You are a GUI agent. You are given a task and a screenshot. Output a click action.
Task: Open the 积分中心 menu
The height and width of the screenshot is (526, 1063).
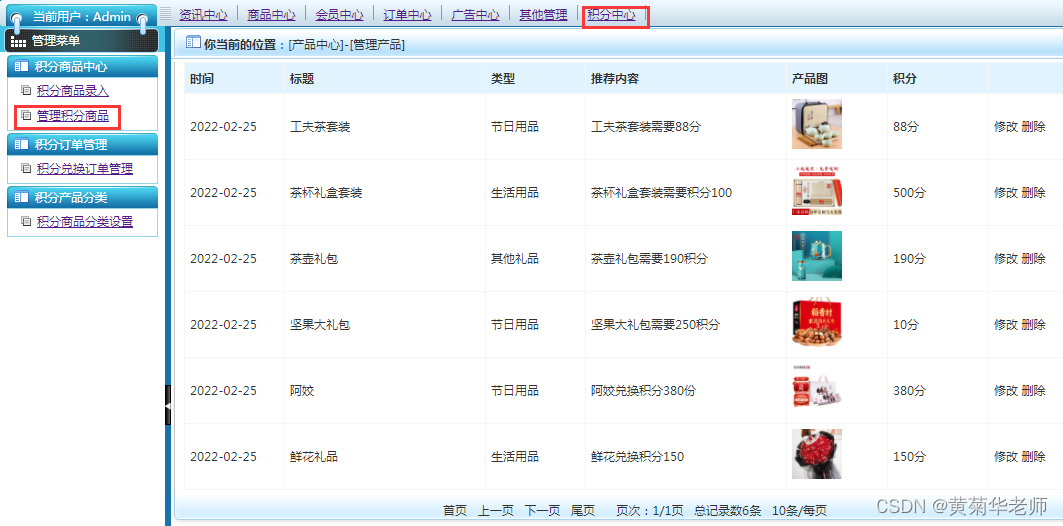(x=611, y=14)
